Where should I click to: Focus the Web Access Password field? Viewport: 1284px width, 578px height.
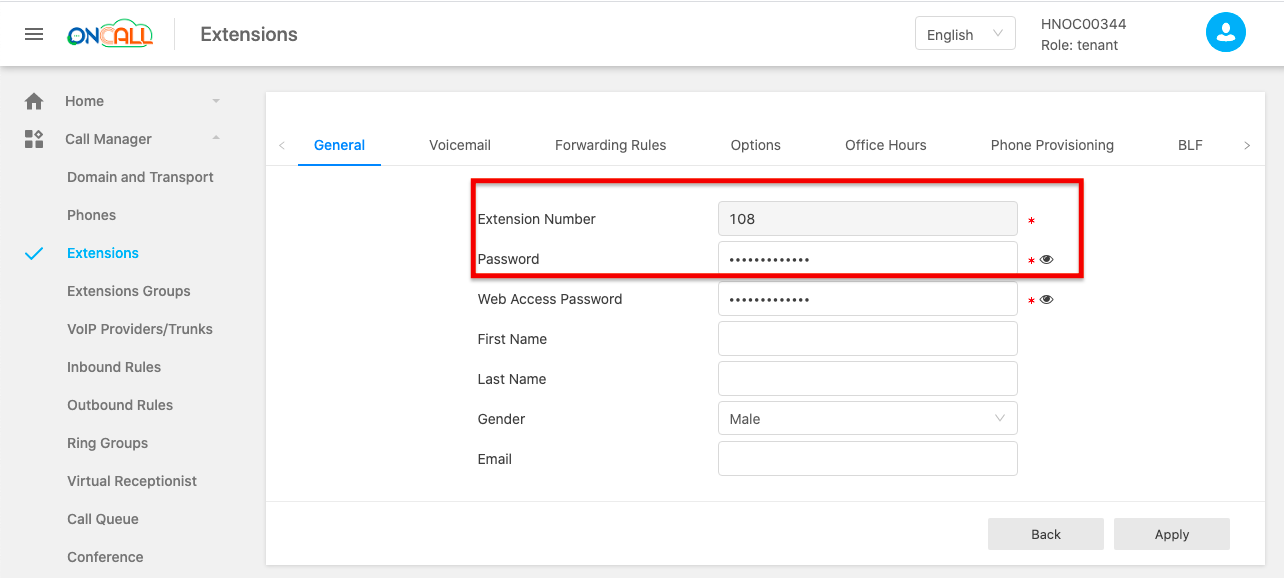(x=867, y=299)
